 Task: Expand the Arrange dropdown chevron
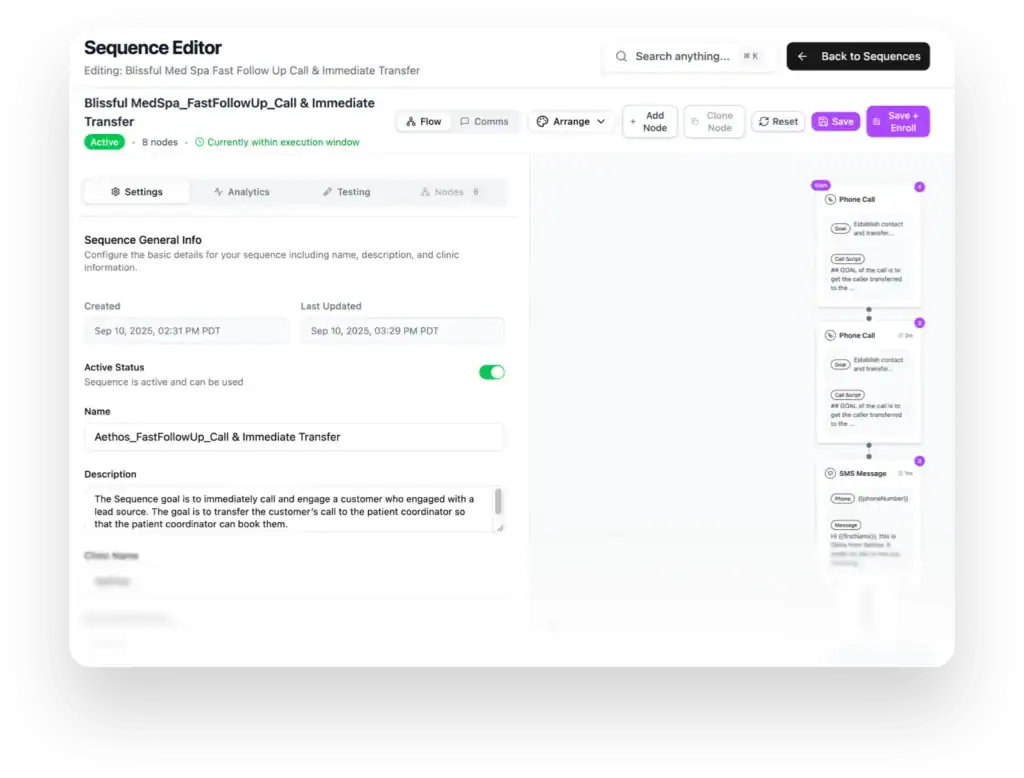click(x=601, y=122)
